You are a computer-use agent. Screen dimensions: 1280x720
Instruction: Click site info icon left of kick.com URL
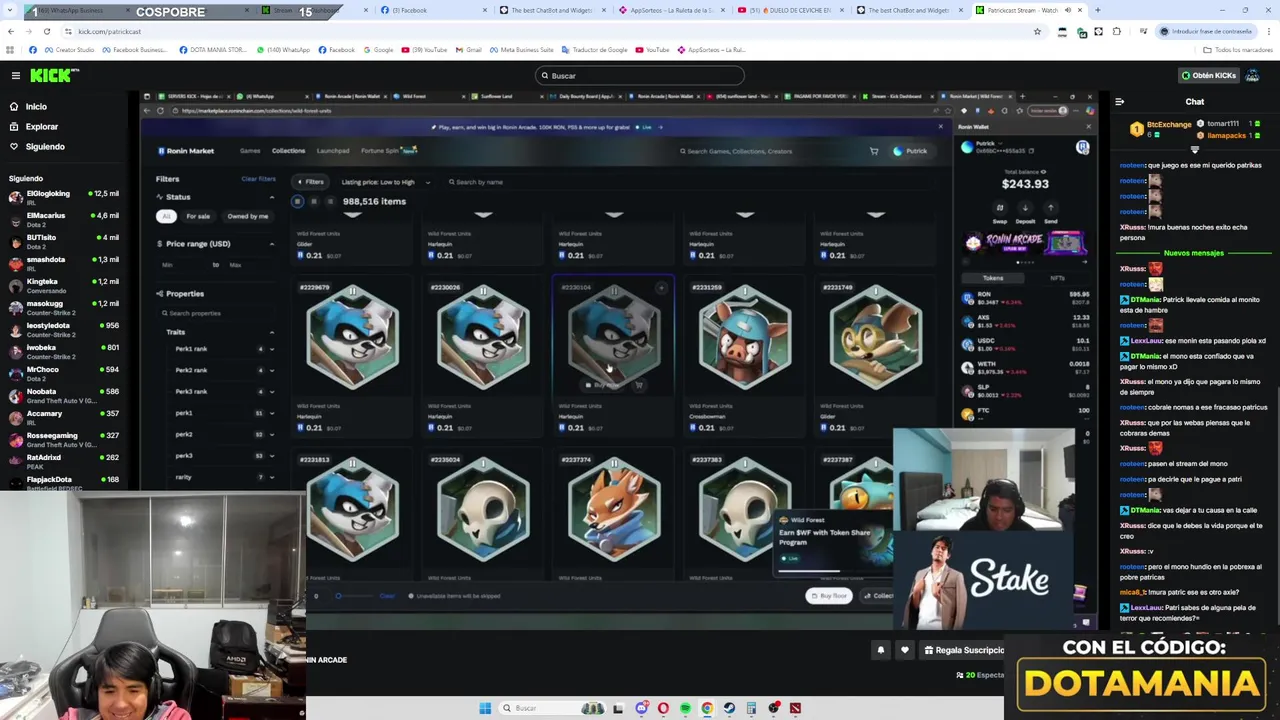[x=68, y=31]
